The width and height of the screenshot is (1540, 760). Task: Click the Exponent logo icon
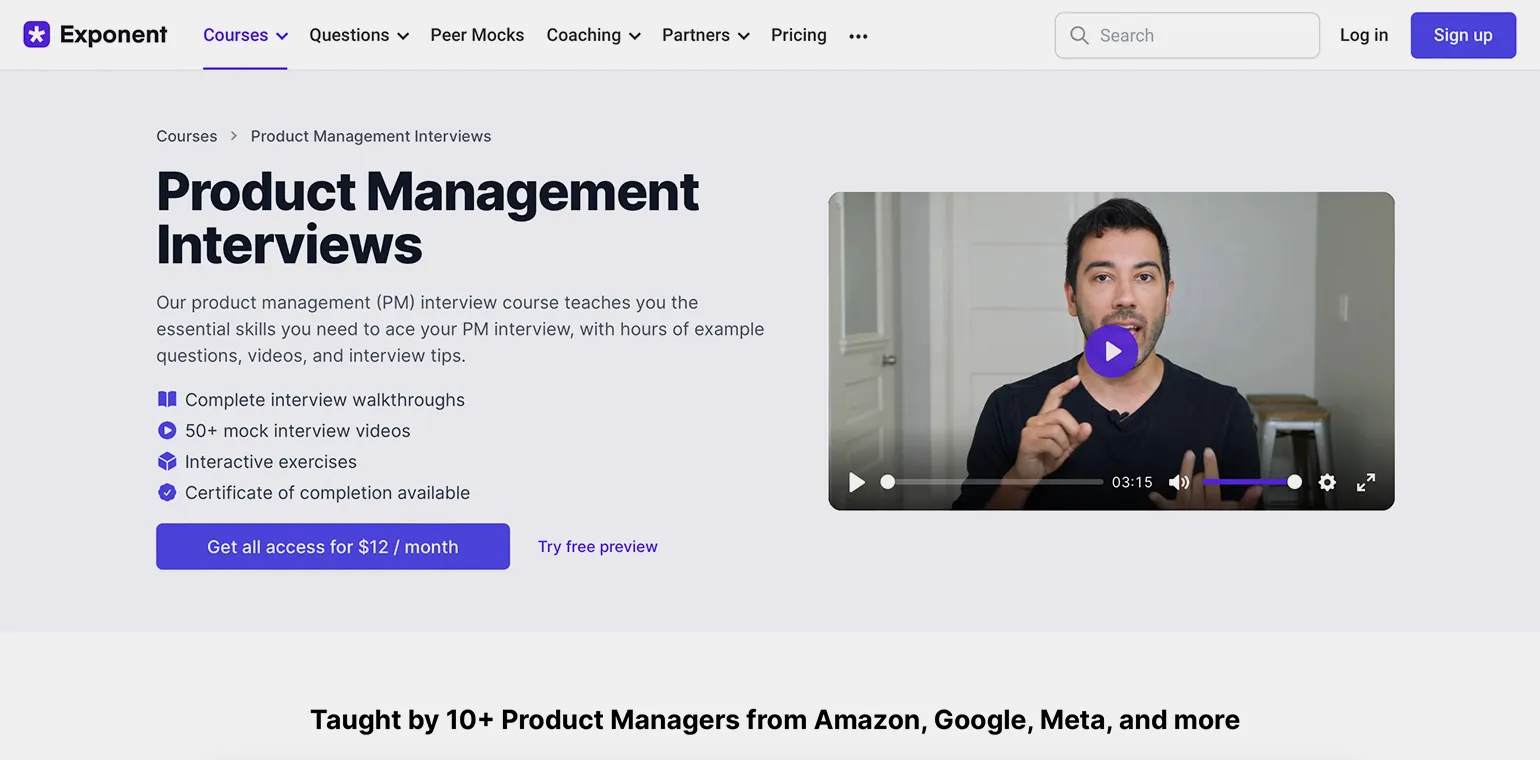37,35
